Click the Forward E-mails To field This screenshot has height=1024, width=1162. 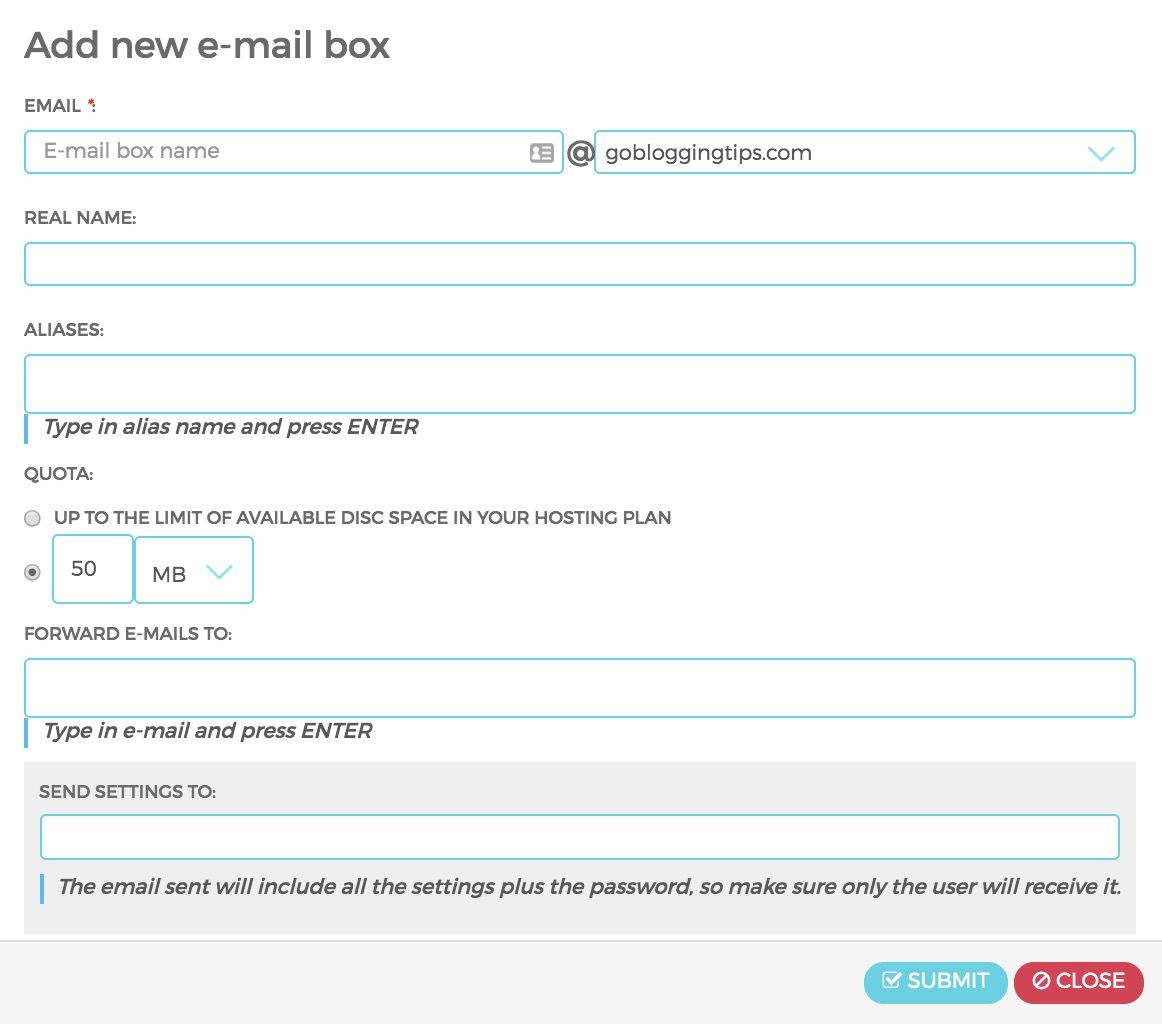tap(580, 688)
